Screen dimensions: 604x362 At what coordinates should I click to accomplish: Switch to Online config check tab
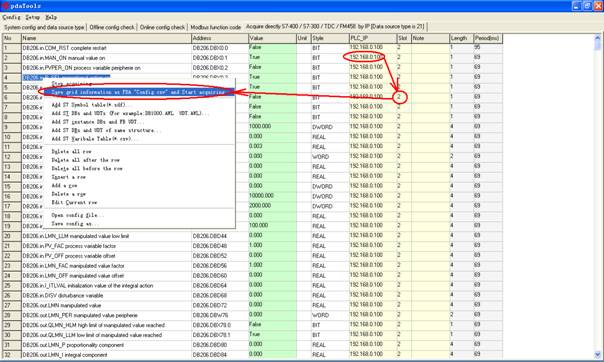(162, 27)
